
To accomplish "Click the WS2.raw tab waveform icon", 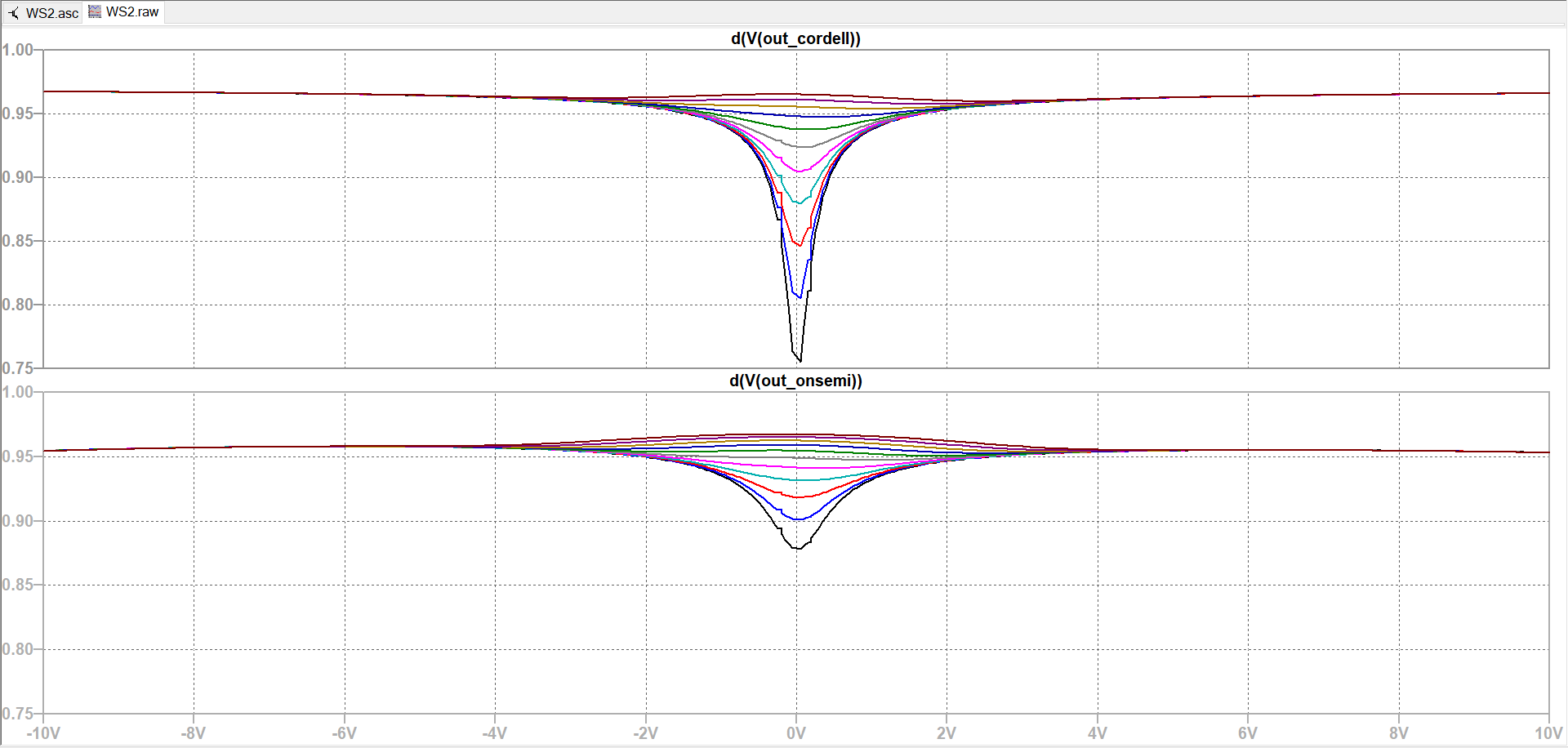I will coord(95,11).
